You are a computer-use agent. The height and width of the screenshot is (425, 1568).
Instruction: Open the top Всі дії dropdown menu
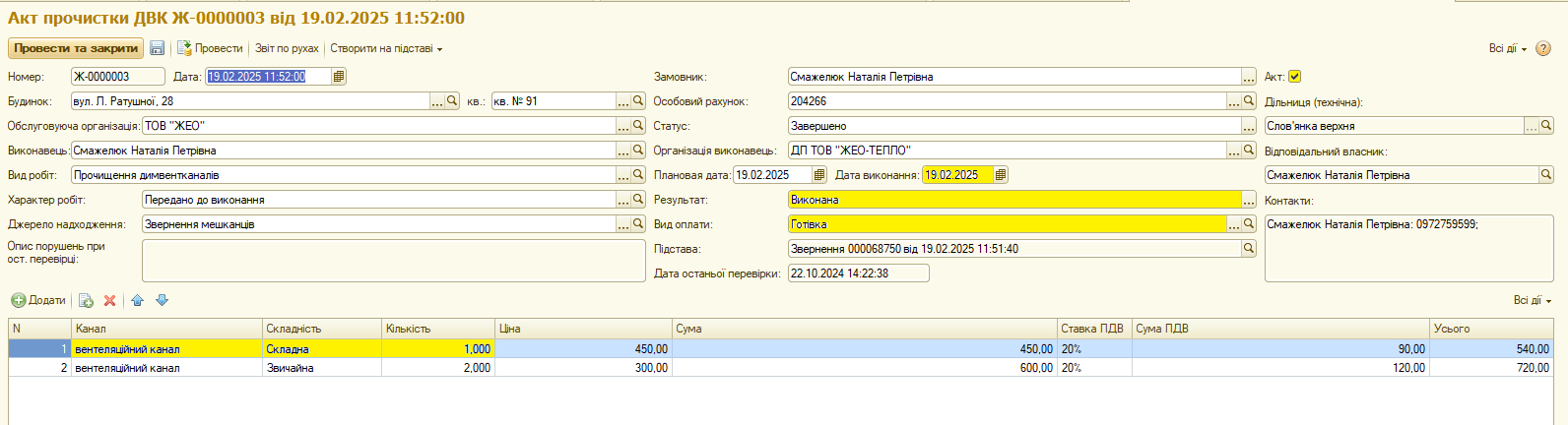point(1507,49)
